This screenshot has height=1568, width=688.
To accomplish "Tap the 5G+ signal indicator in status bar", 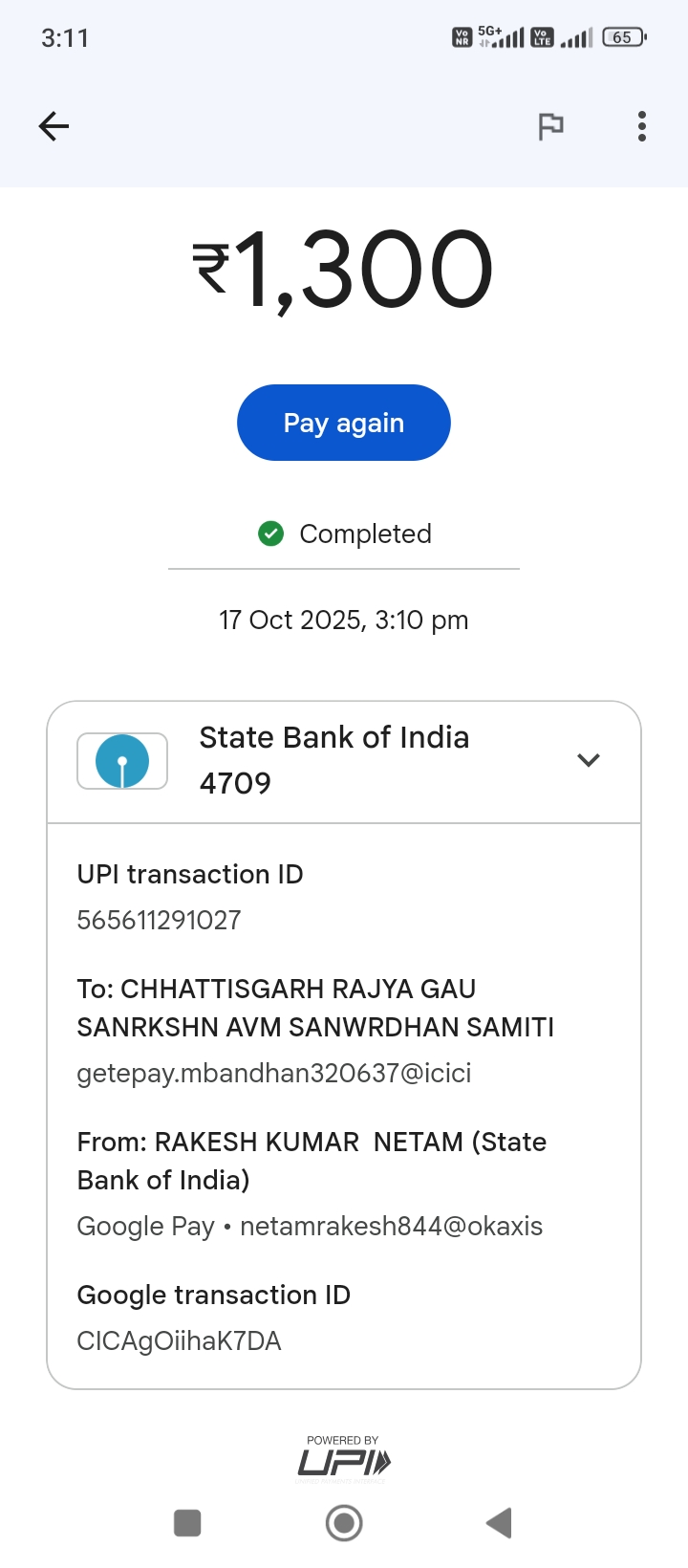I will point(501,37).
